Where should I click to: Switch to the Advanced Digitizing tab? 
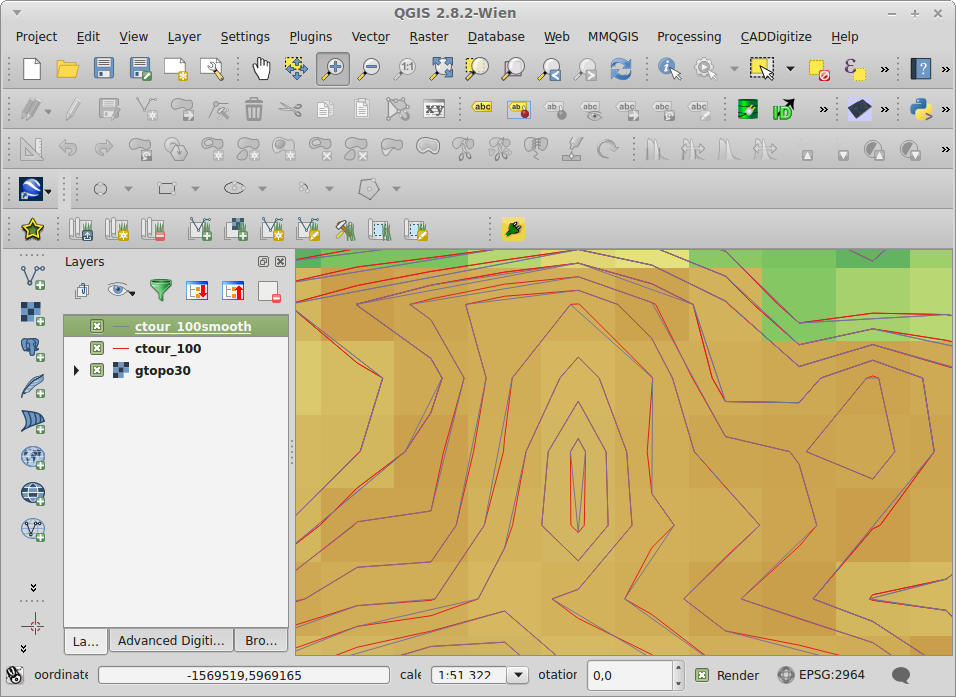[x=171, y=641]
